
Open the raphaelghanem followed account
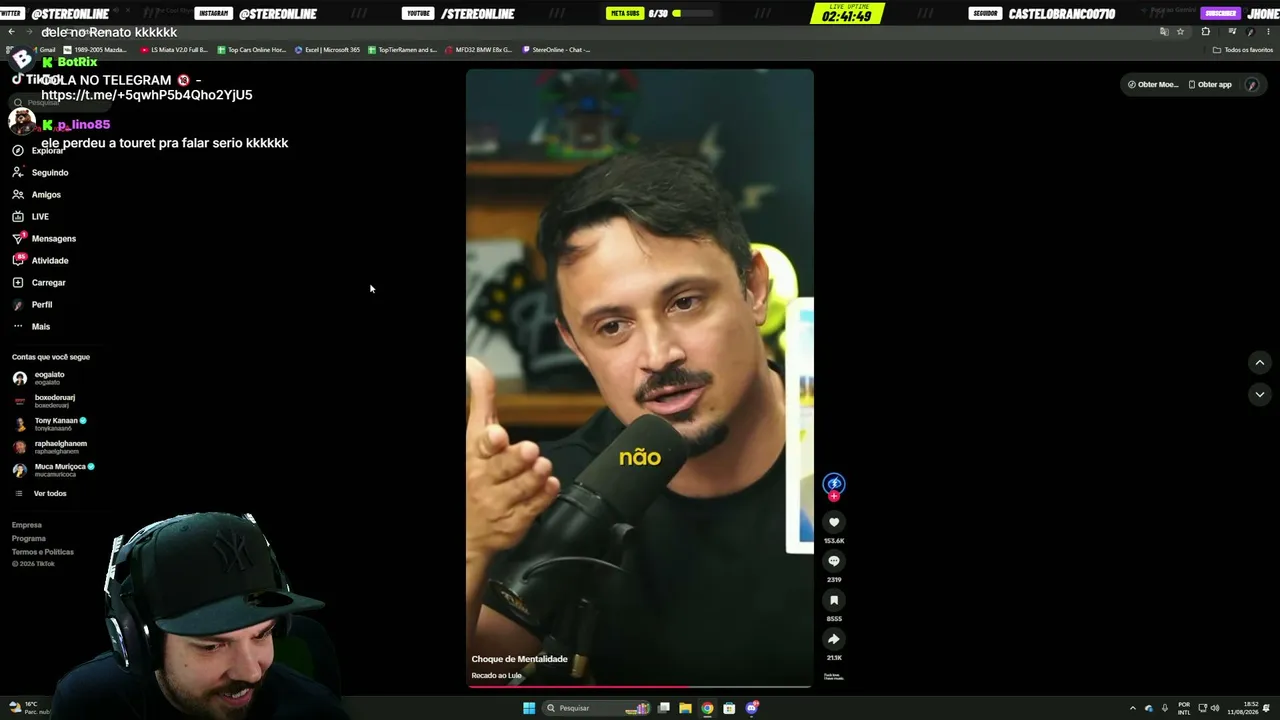pos(50,447)
